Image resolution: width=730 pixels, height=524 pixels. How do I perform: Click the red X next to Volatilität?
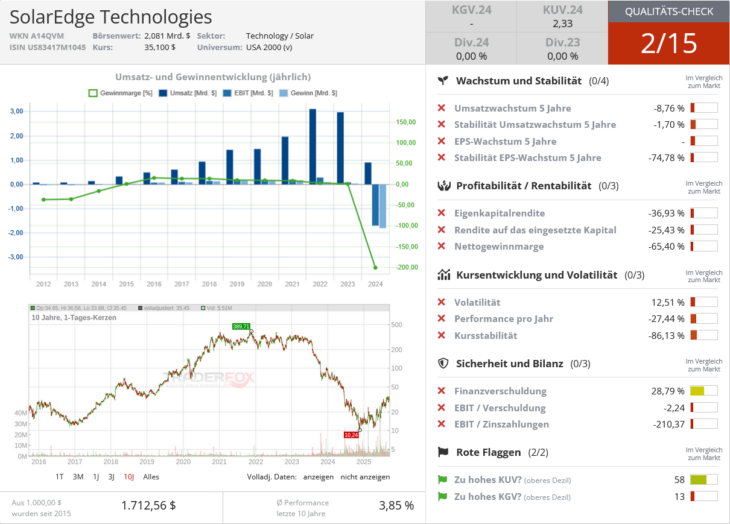[x=441, y=302]
